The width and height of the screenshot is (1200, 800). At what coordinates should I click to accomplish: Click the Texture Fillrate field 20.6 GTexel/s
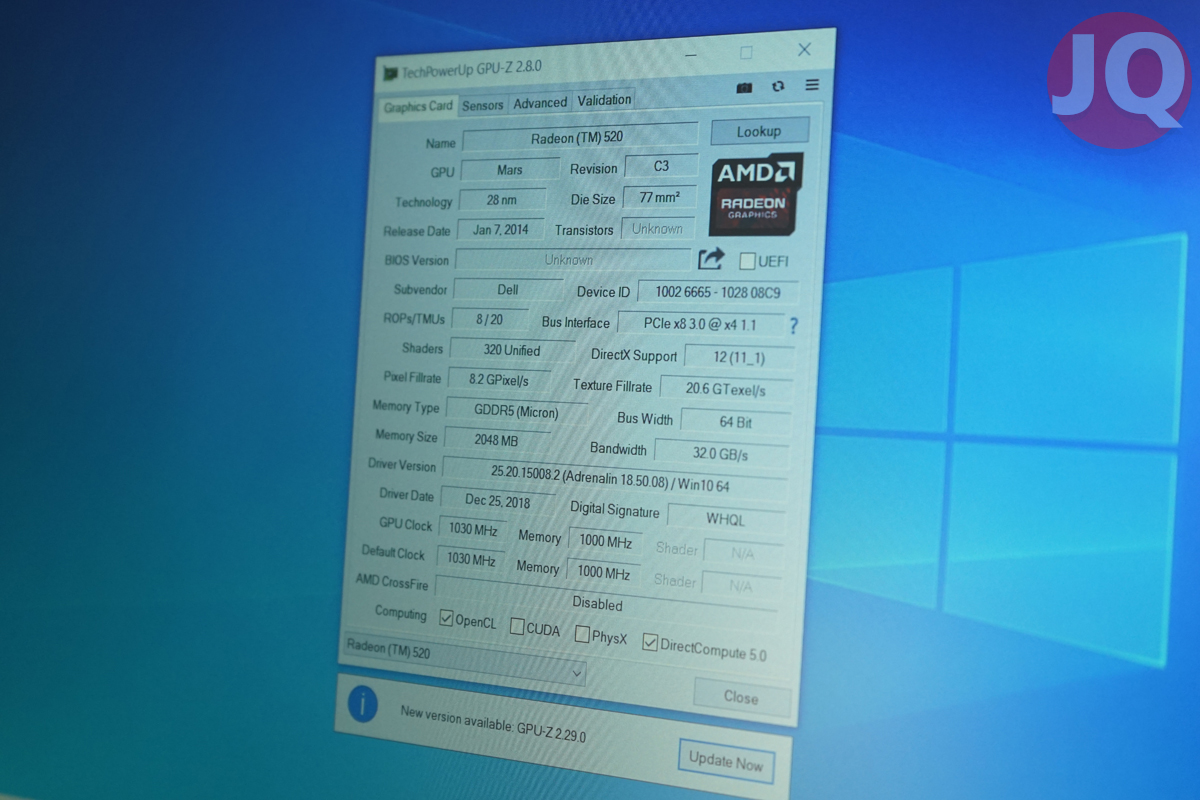coord(726,389)
